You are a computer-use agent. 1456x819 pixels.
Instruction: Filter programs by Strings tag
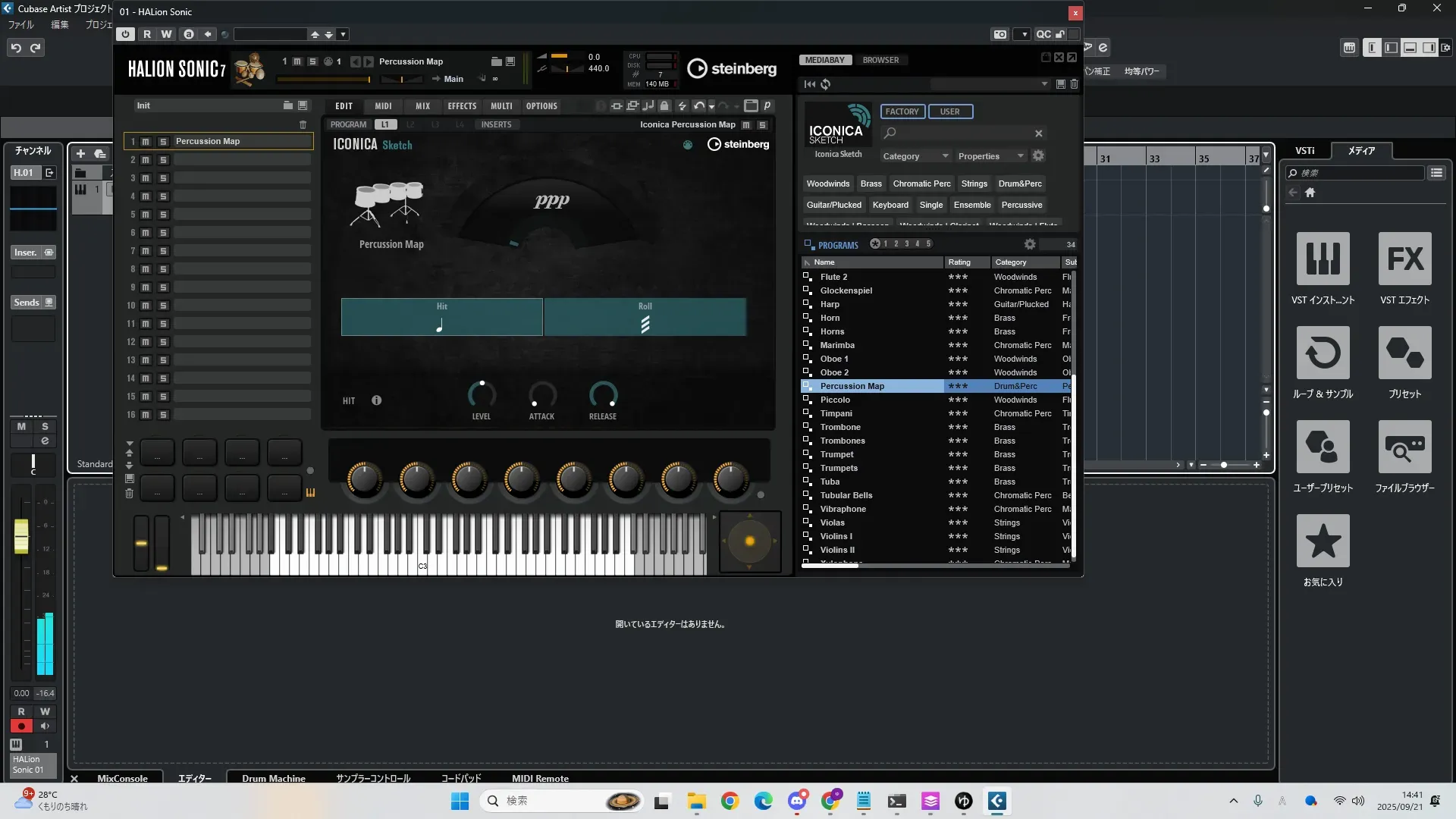(x=974, y=184)
